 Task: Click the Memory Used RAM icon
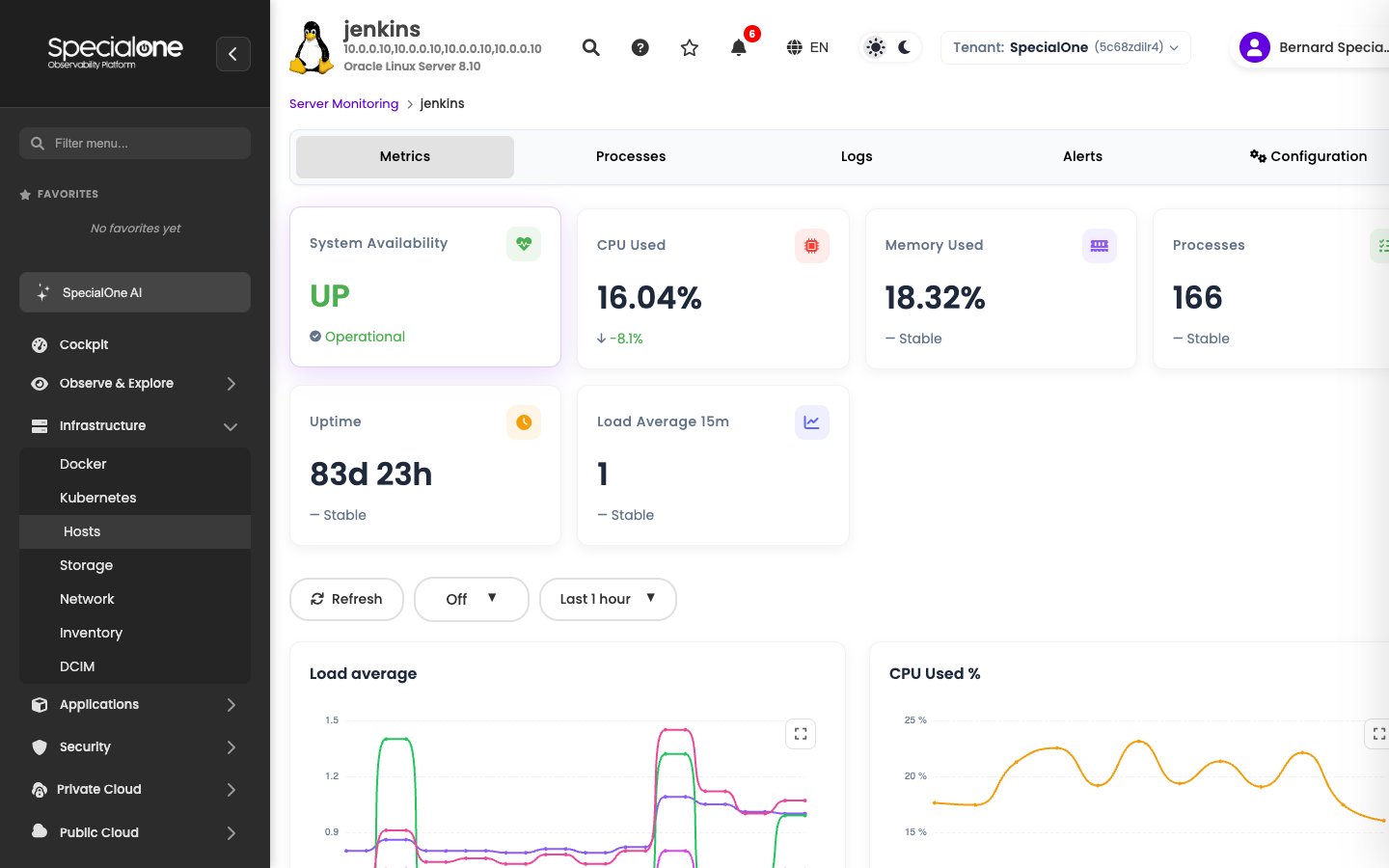1100,246
